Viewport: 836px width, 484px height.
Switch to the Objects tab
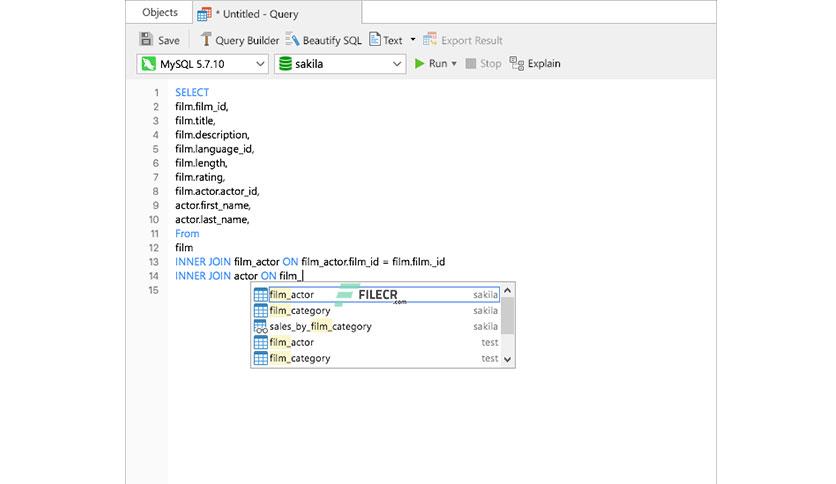pos(159,12)
